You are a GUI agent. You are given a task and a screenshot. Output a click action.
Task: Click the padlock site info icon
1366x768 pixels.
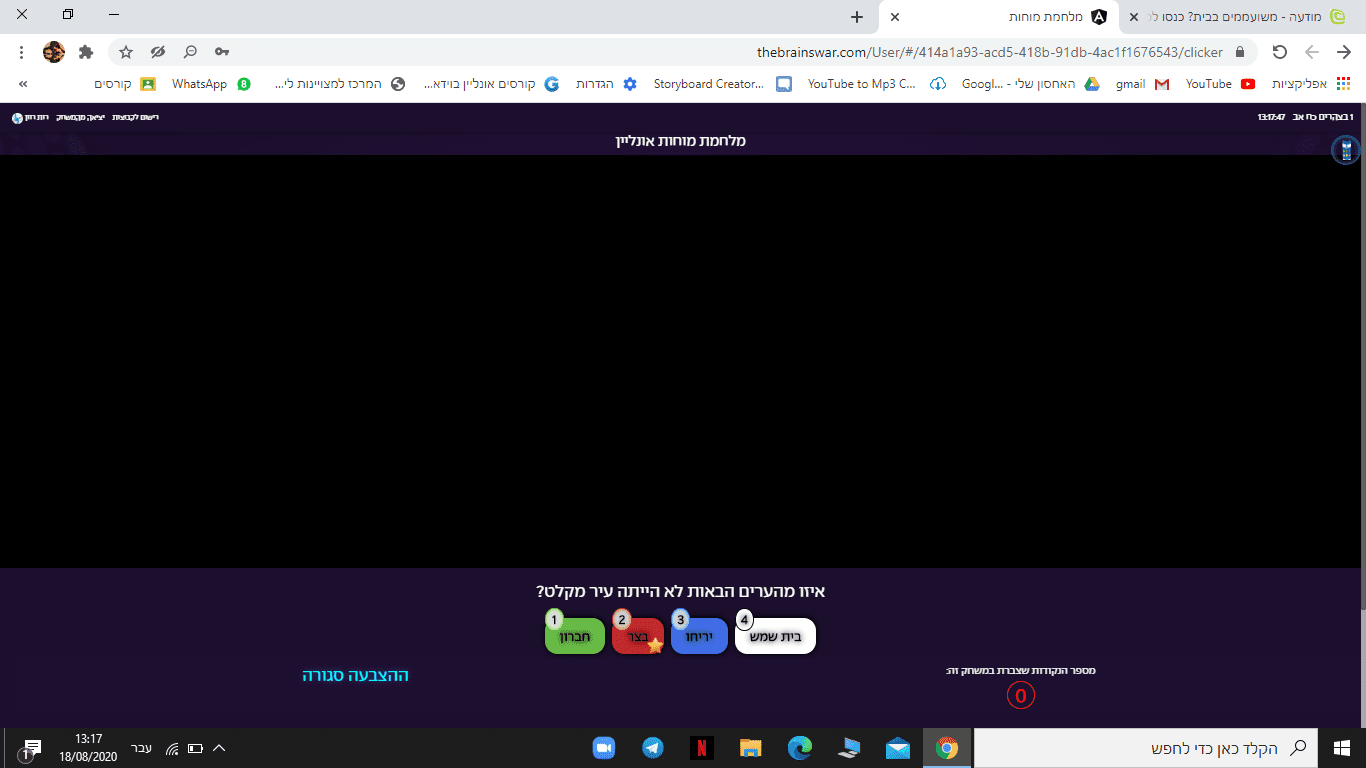1240,52
